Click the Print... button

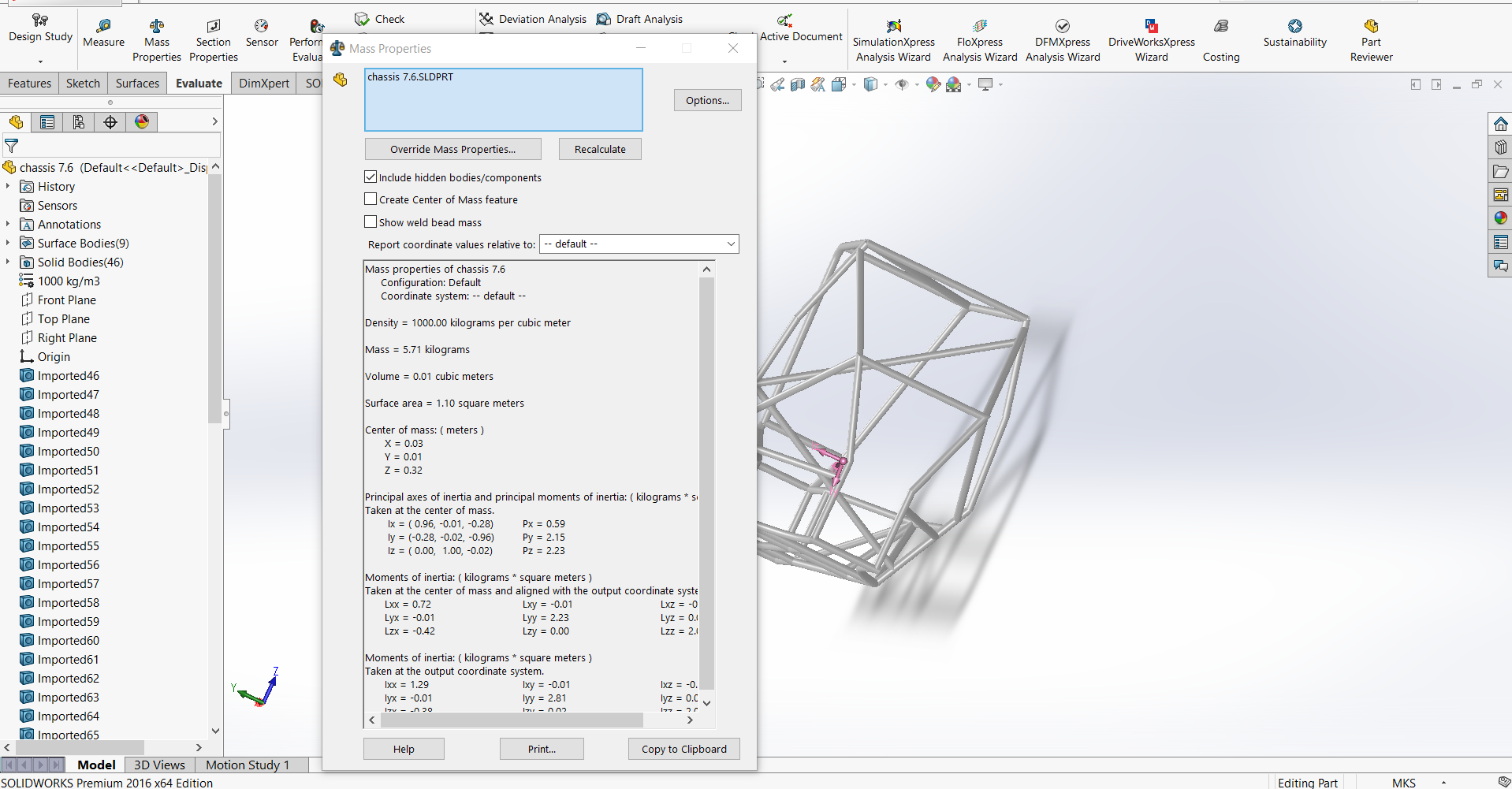(542, 749)
